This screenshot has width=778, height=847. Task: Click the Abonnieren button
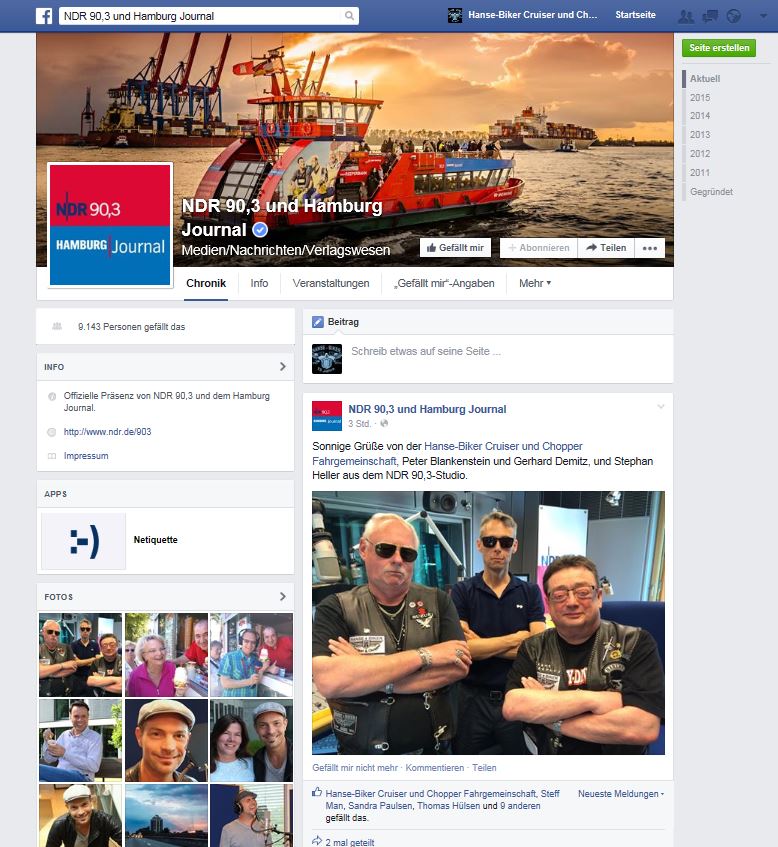tap(539, 248)
